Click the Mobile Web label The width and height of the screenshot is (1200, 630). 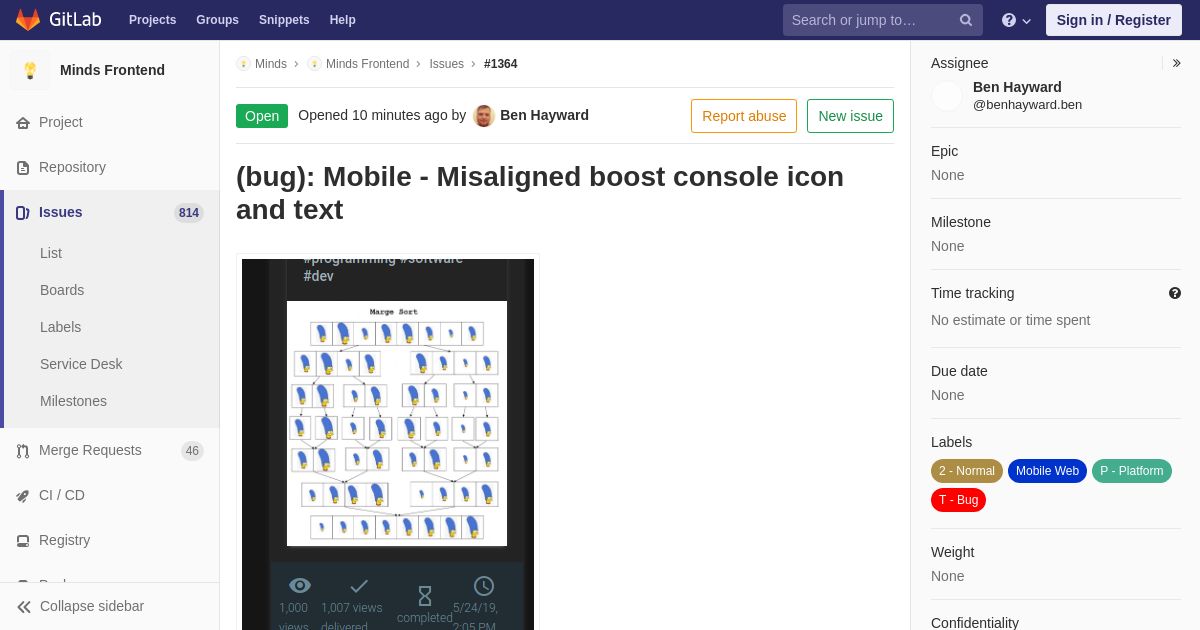pyautogui.click(x=1047, y=471)
